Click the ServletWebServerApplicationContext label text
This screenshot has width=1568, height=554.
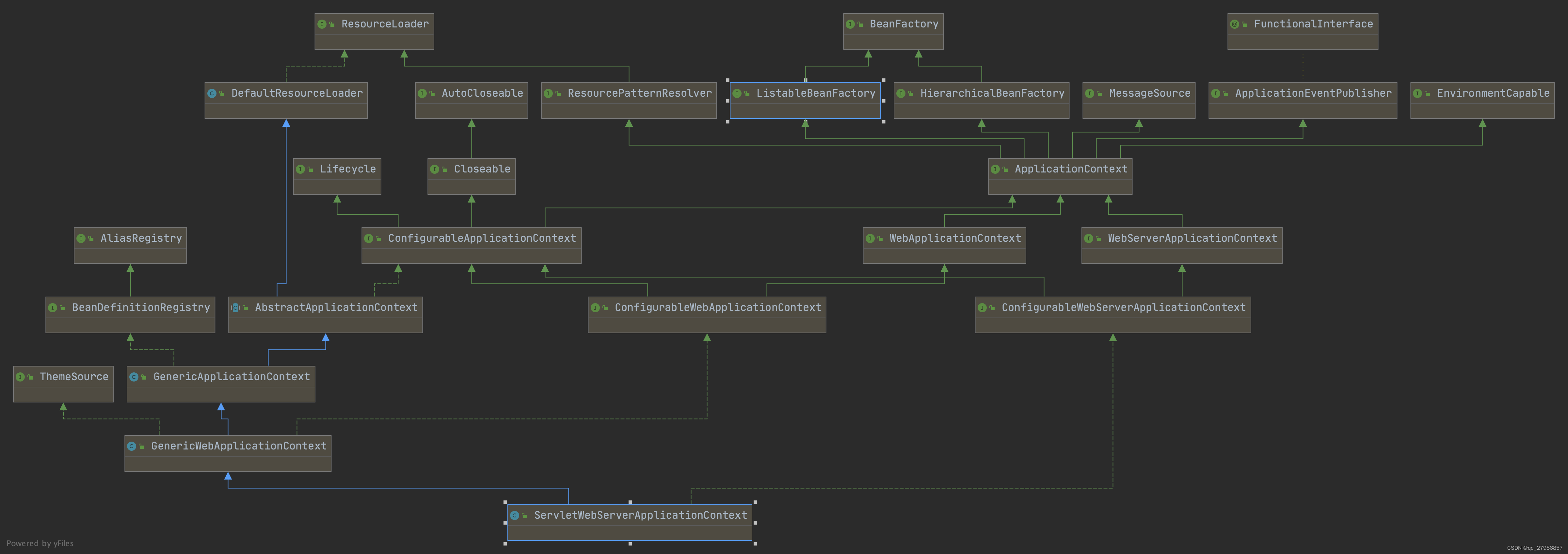640,516
